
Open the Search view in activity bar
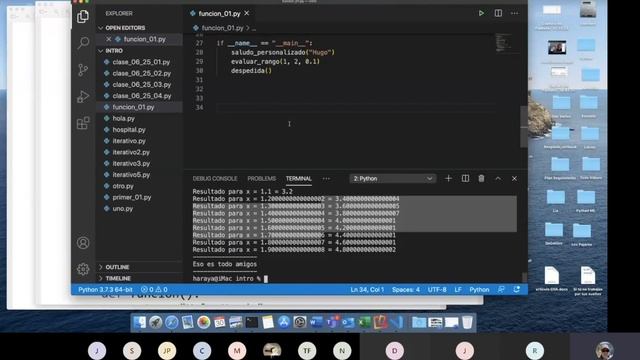pos(83,42)
